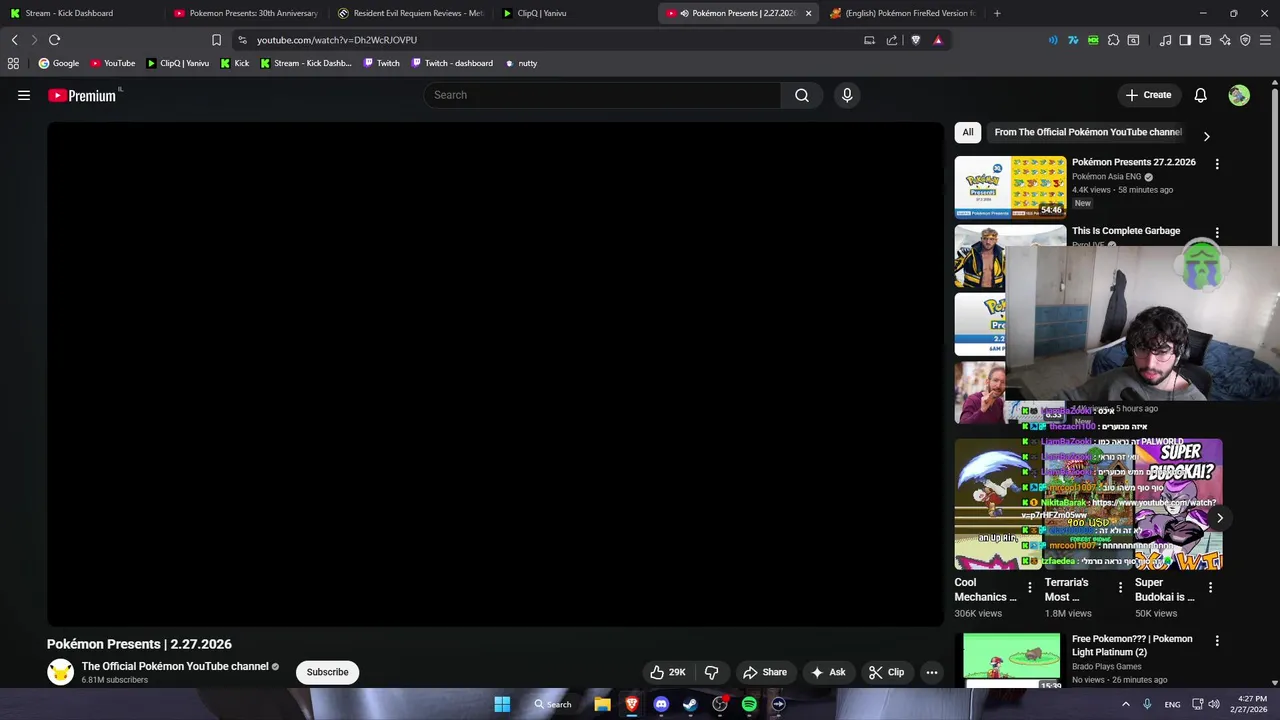
Task: Toggle the browser sidebar panel icon
Action: 1185,40
